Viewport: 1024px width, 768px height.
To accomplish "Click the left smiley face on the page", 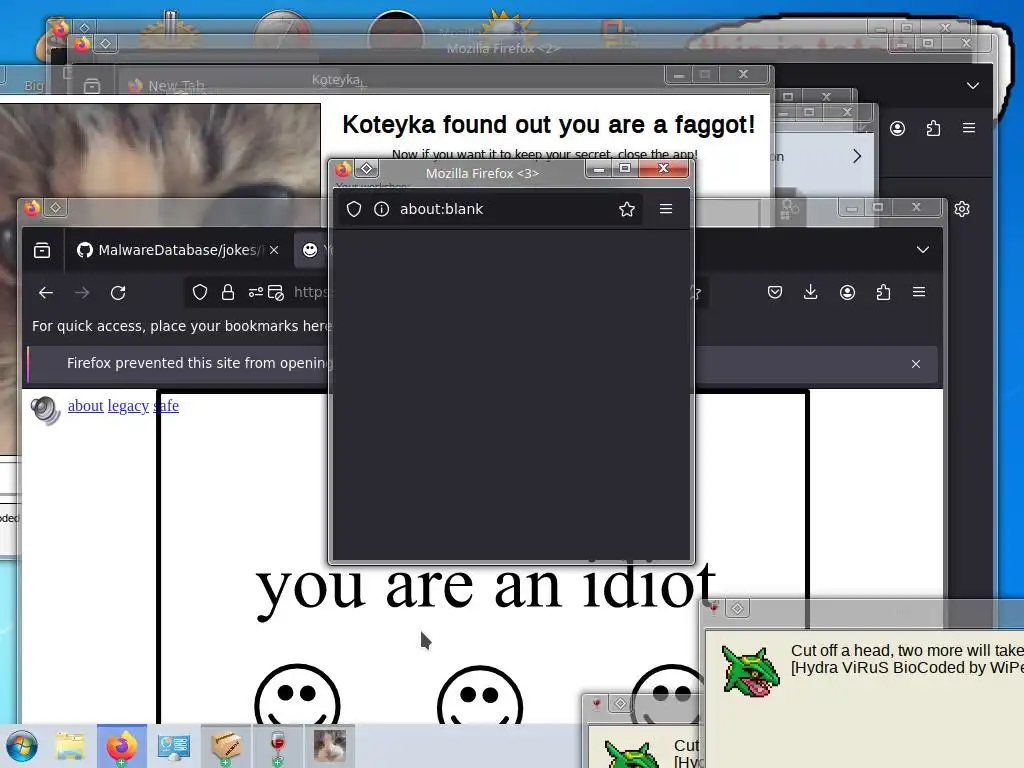I will [297, 696].
